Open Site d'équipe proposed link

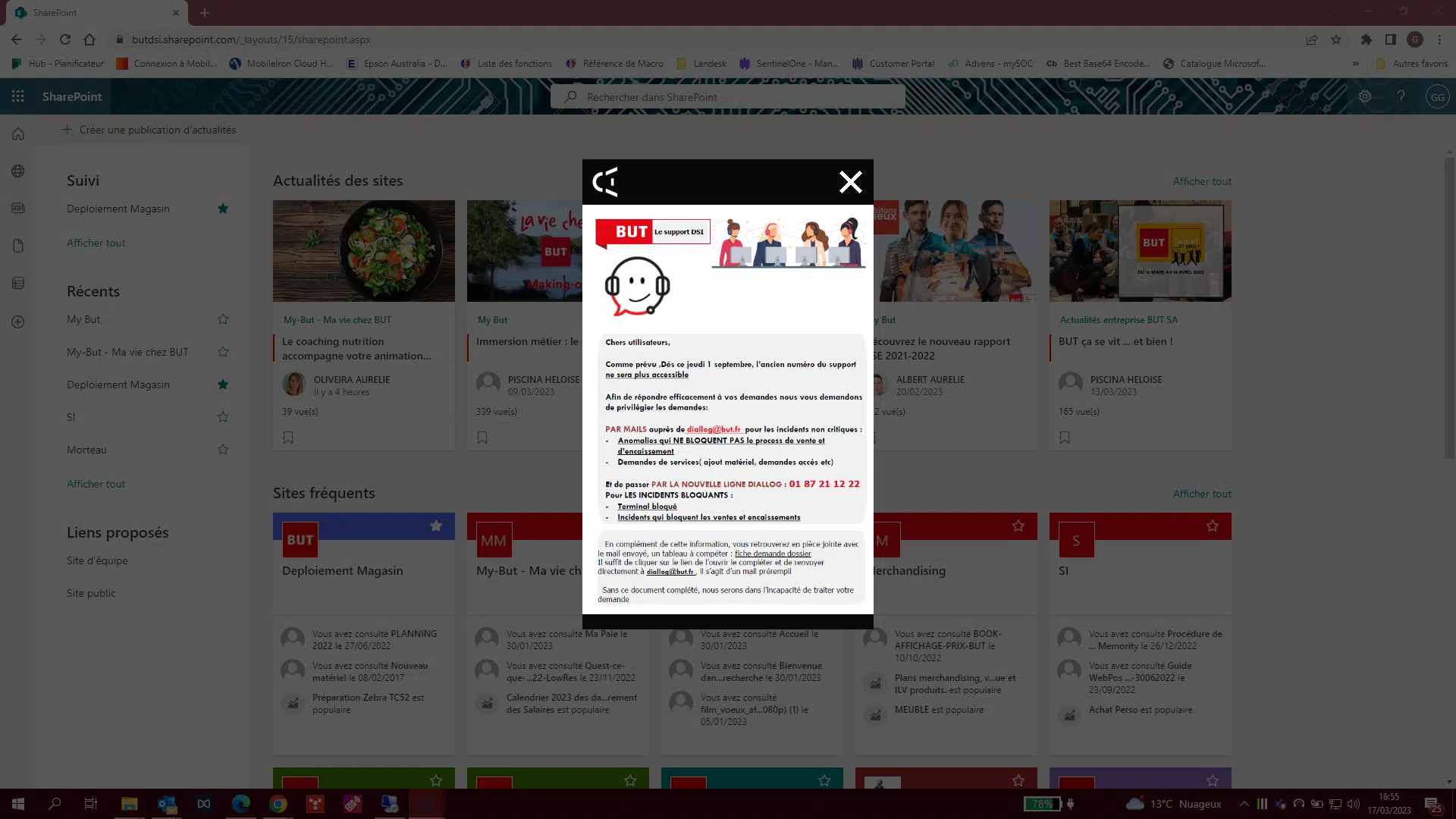[97, 560]
